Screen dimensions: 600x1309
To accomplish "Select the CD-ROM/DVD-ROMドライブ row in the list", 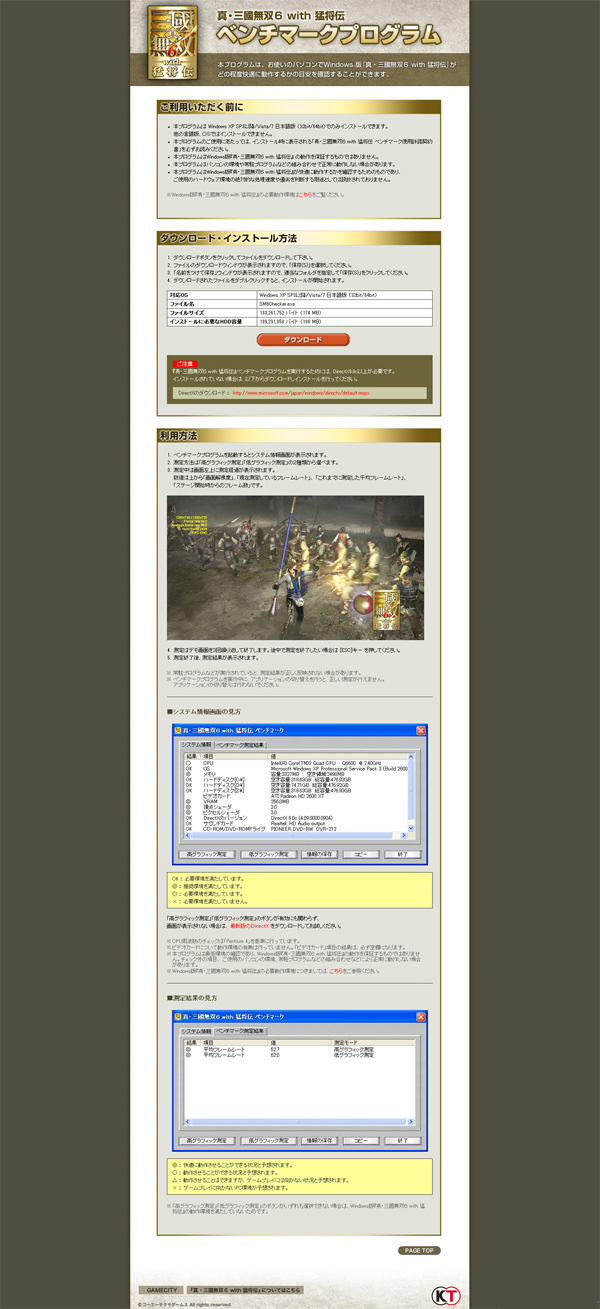I will tap(296, 829).
